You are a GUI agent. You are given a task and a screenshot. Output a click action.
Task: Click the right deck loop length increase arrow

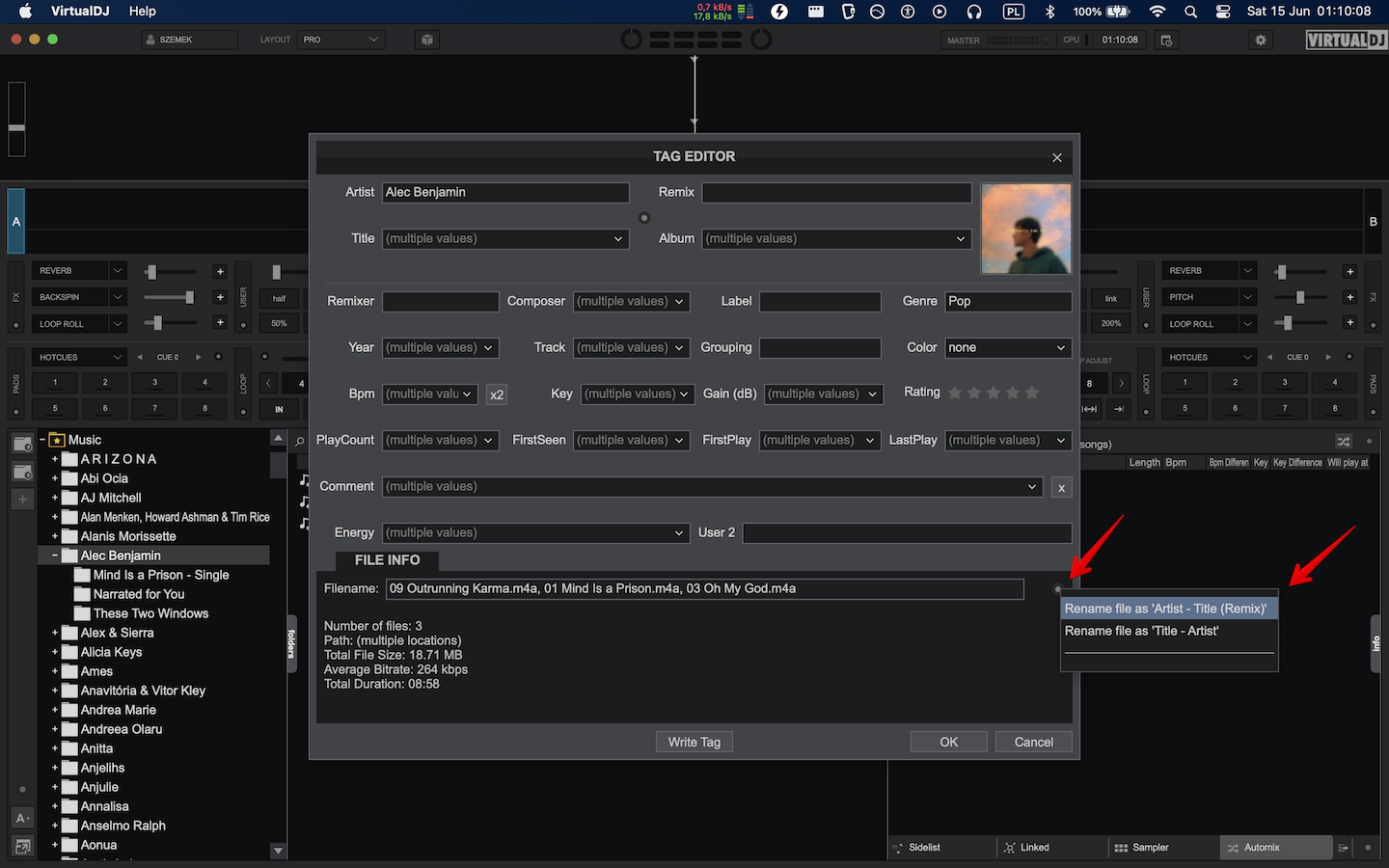click(x=1121, y=384)
